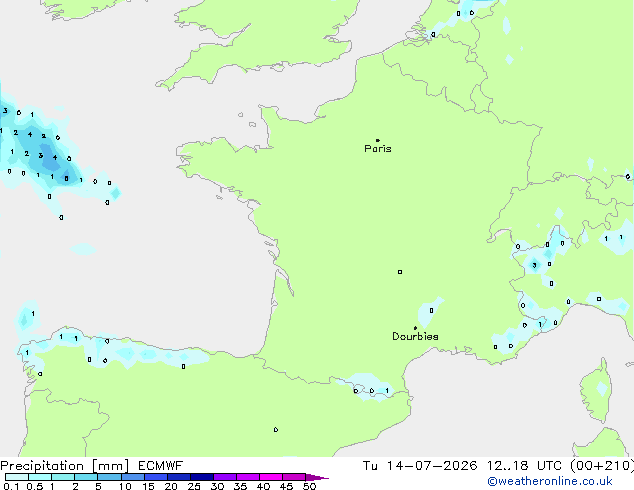Click the Precipitation [mm] title text
Viewport: 634px width, 490px height.
[65, 466]
